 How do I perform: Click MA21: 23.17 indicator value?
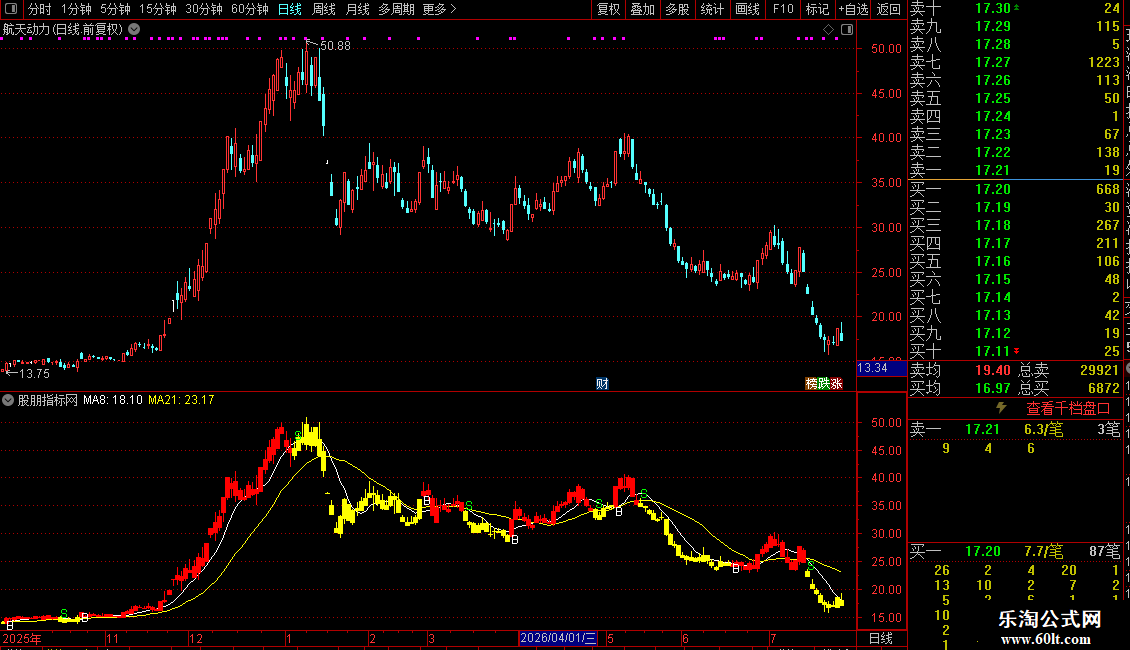pyautogui.click(x=182, y=400)
